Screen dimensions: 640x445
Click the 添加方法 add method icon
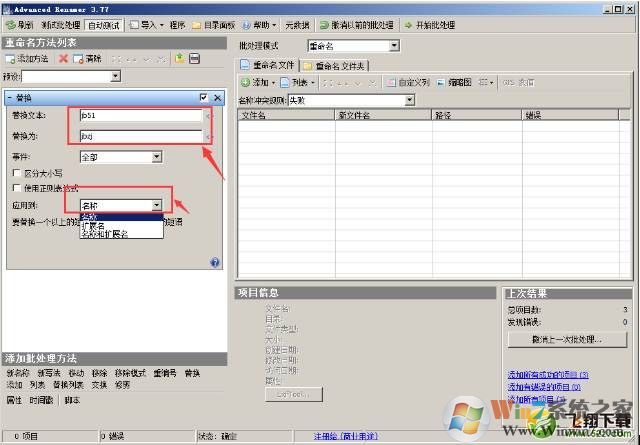pos(11,59)
